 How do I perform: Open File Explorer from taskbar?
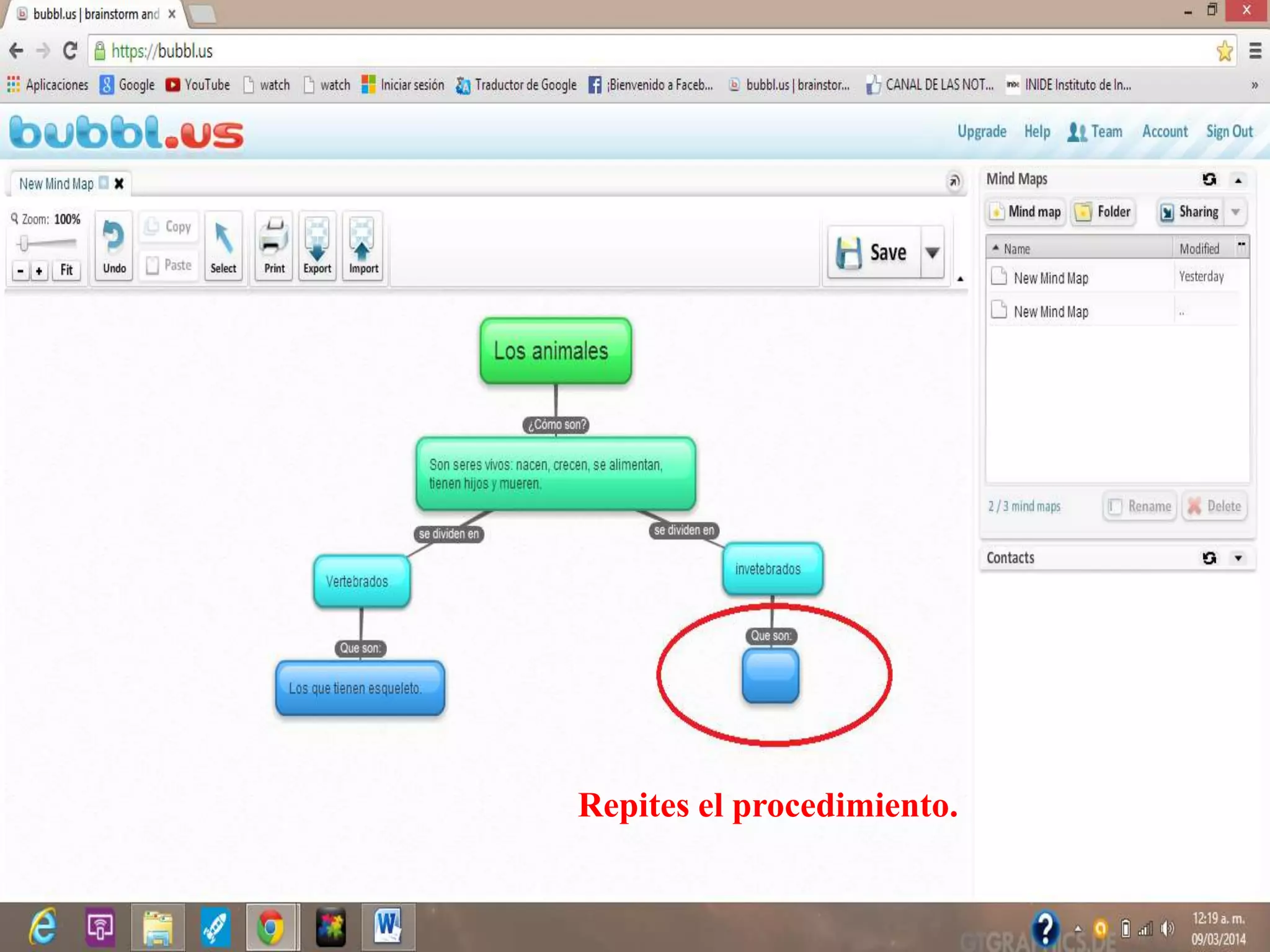[x=158, y=928]
